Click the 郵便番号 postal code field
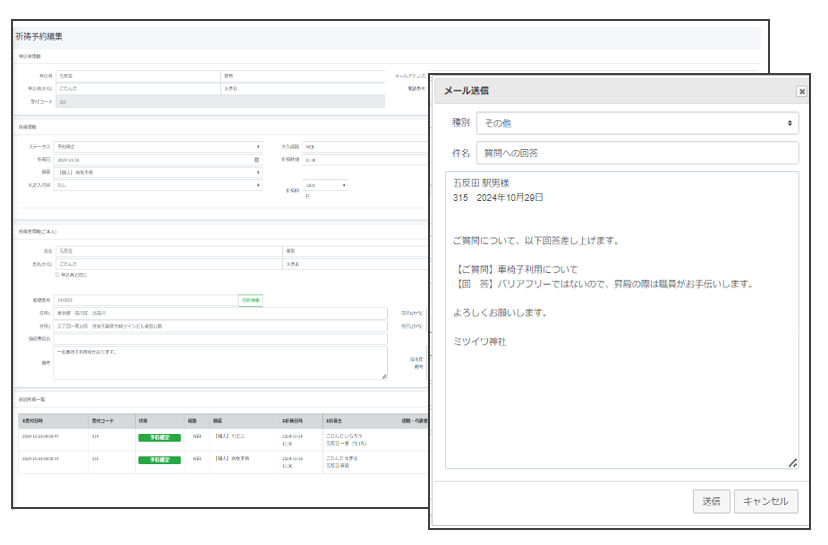Viewport: 828px width, 545px height. click(145, 300)
